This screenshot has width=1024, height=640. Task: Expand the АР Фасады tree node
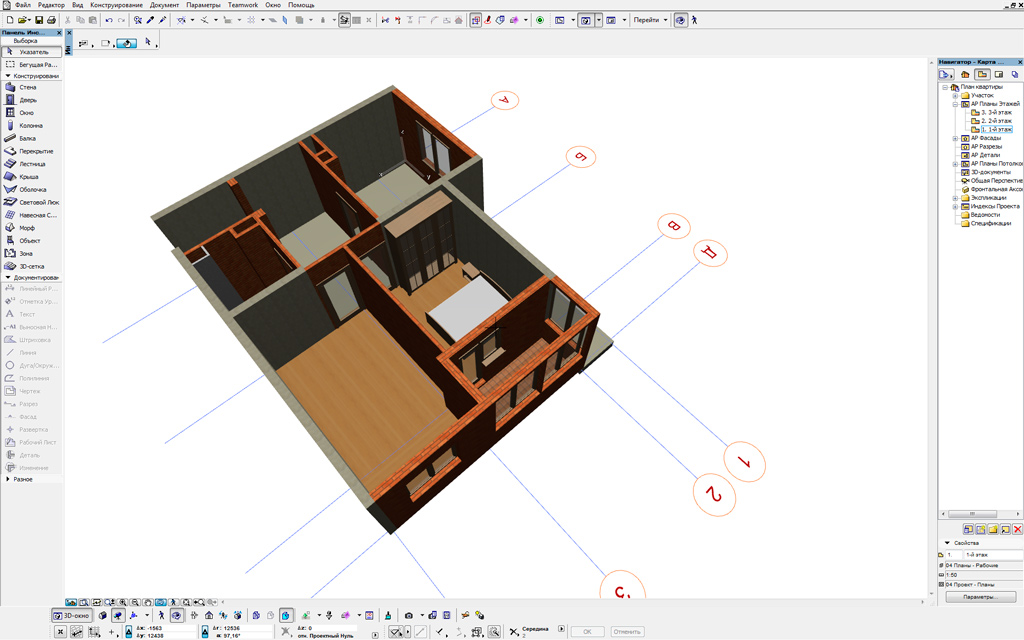tap(955, 138)
